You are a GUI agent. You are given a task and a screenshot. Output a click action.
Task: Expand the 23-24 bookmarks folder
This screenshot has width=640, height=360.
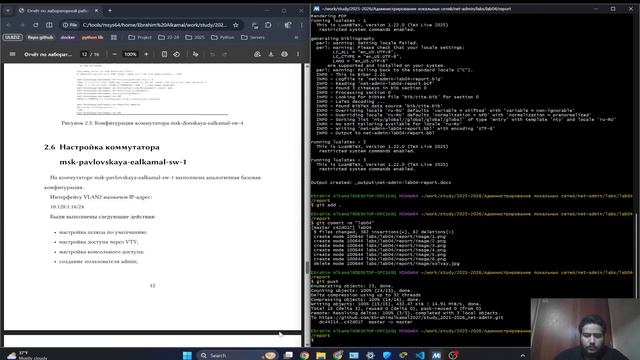(169, 37)
